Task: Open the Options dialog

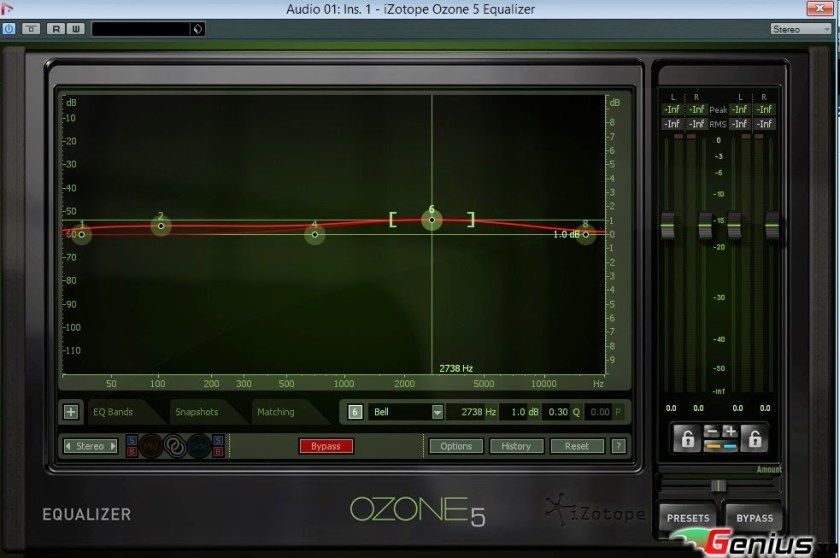Action: click(456, 446)
